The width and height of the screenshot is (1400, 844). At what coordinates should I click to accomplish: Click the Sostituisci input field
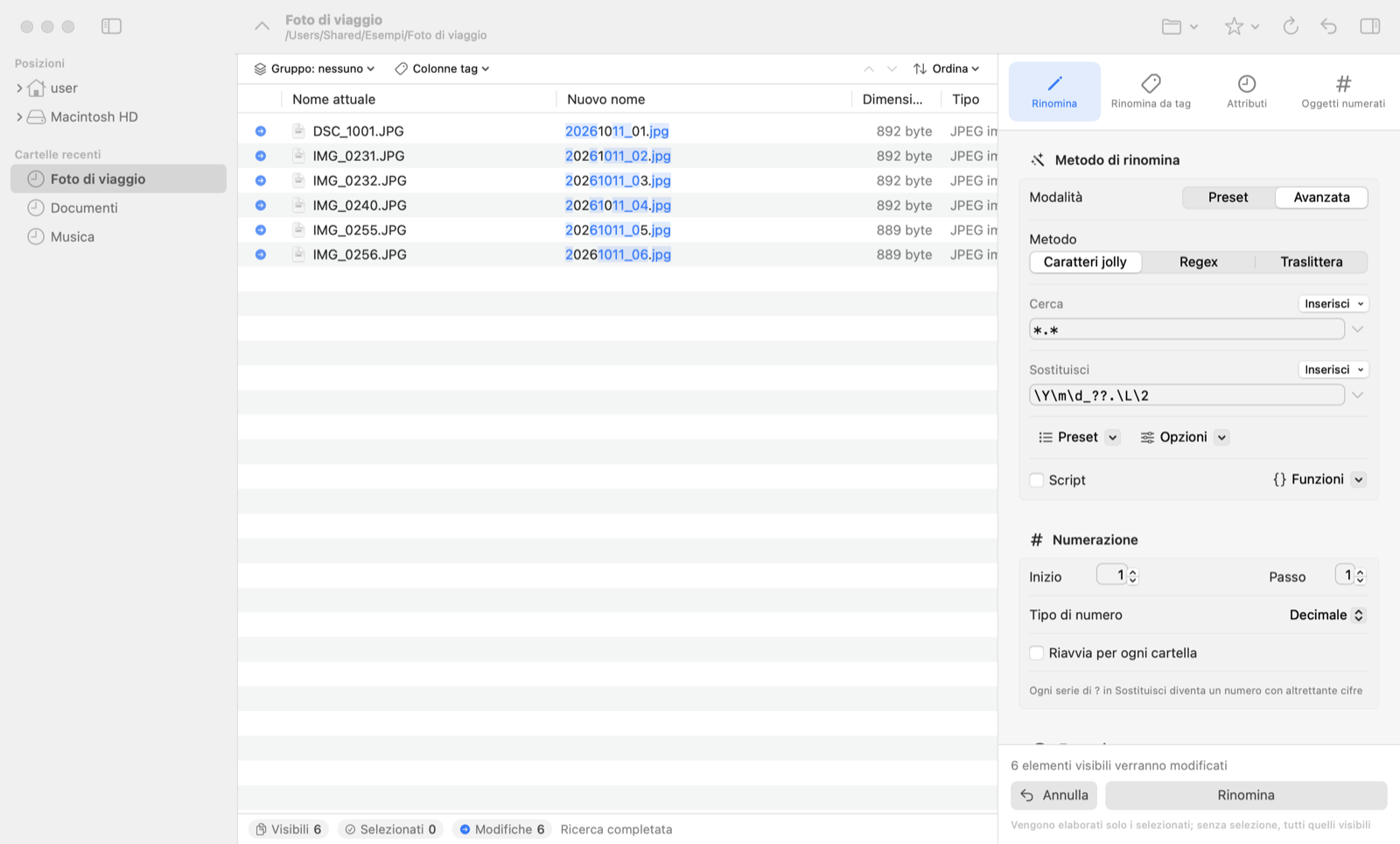pyautogui.click(x=1186, y=395)
